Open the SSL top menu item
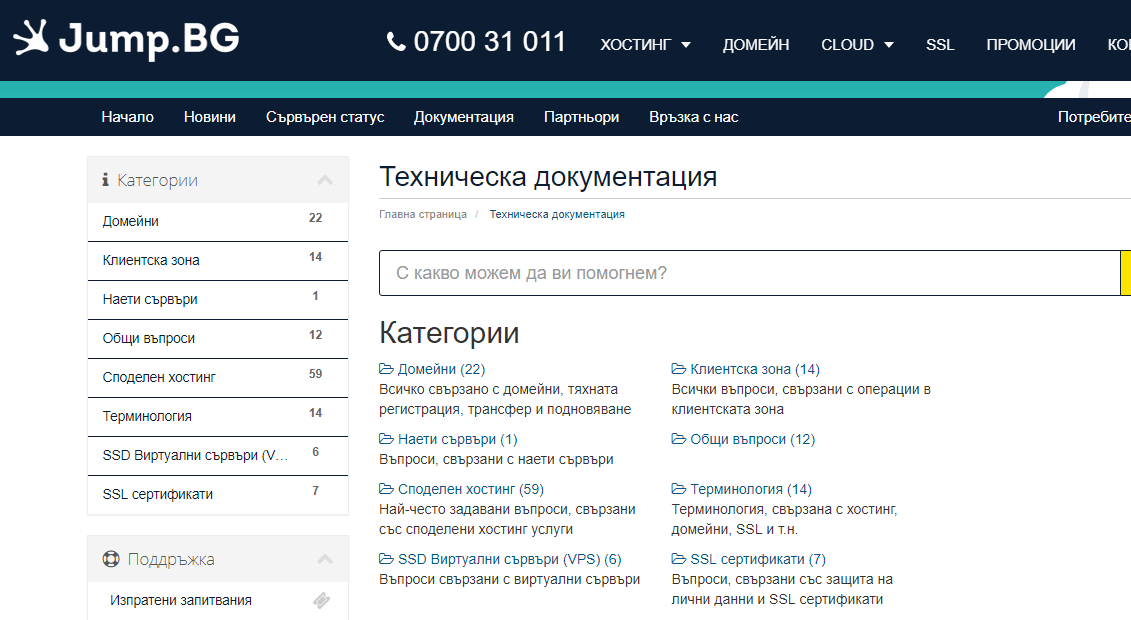 point(940,45)
